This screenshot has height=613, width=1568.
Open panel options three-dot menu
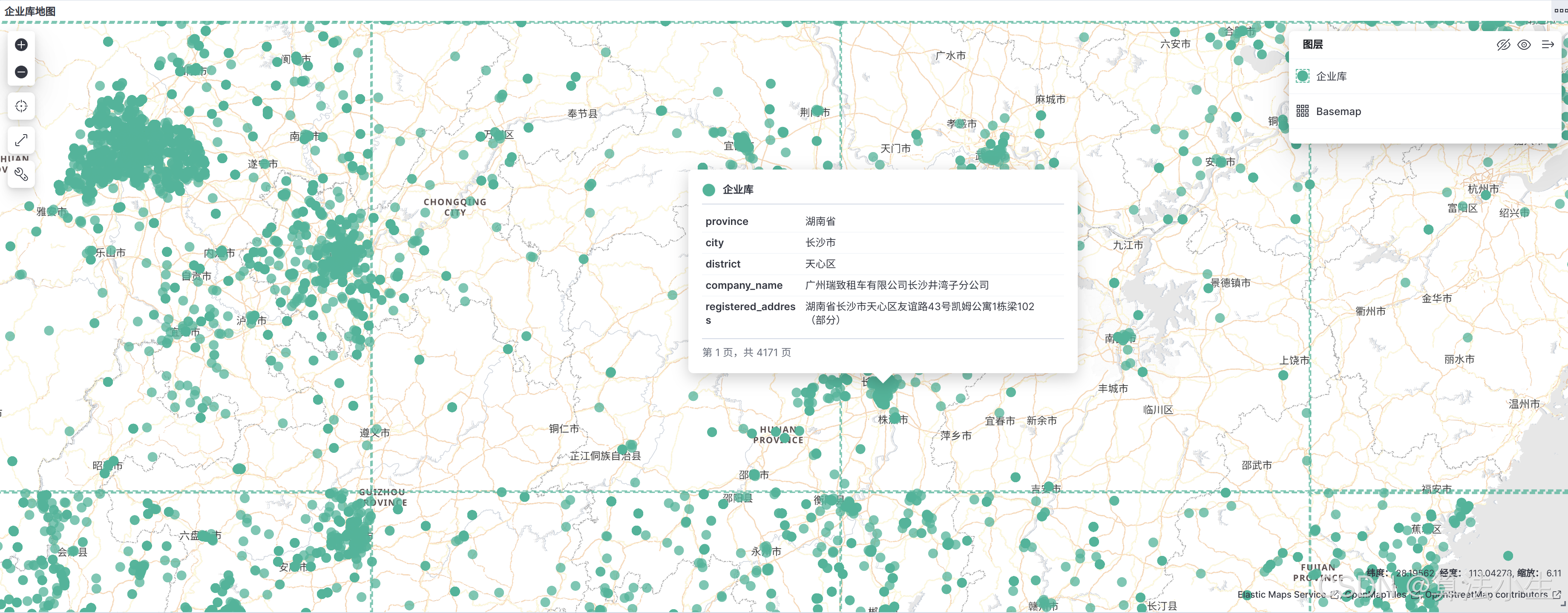click(x=1561, y=10)
